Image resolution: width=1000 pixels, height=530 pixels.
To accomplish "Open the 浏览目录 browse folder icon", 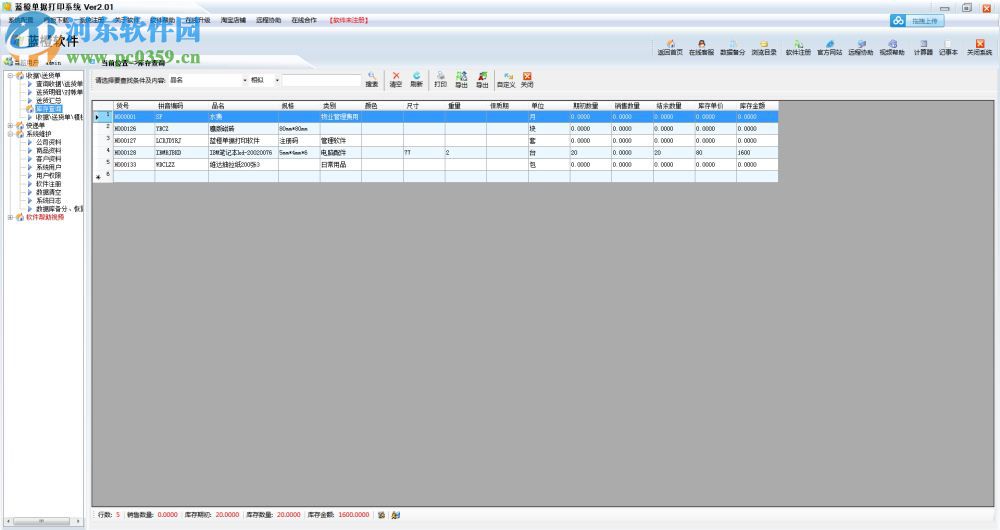I will [x=763, y=48].
